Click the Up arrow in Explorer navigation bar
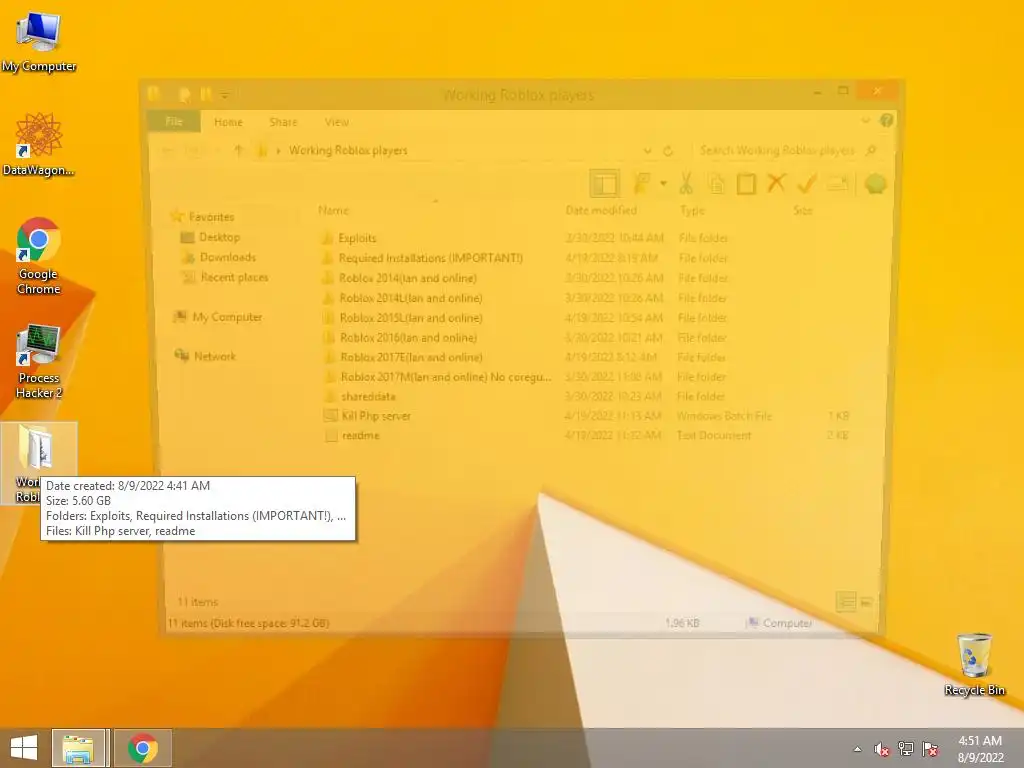Image resolution: width=1024 pixels, height=768 pixels. click(x=238, y=150)
